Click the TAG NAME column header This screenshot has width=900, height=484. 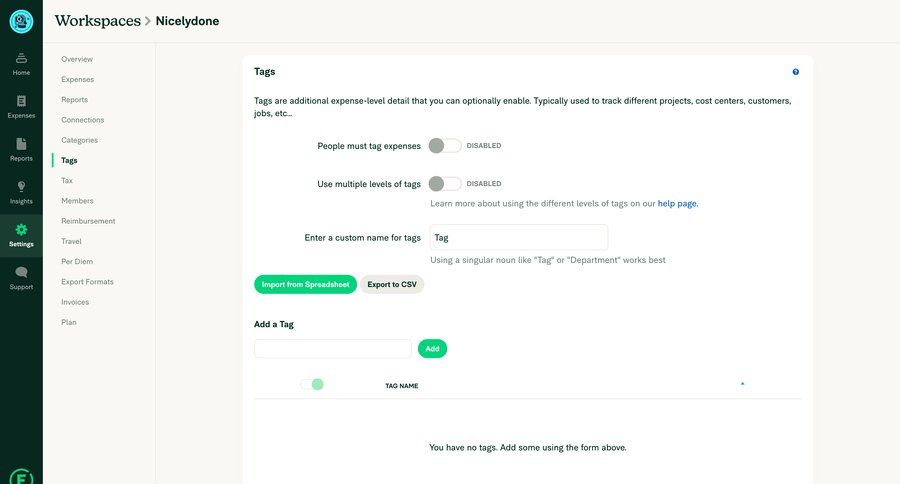pos(402,386)
